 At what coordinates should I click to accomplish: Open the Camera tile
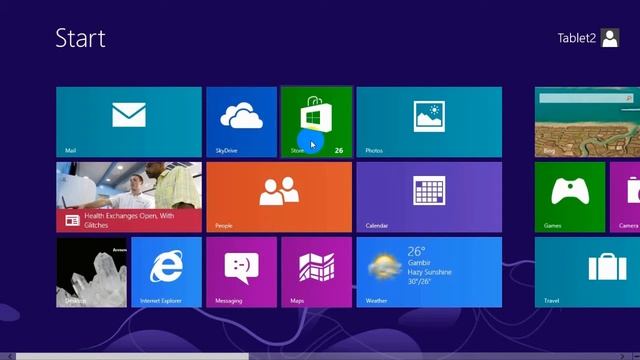(625, 197)
